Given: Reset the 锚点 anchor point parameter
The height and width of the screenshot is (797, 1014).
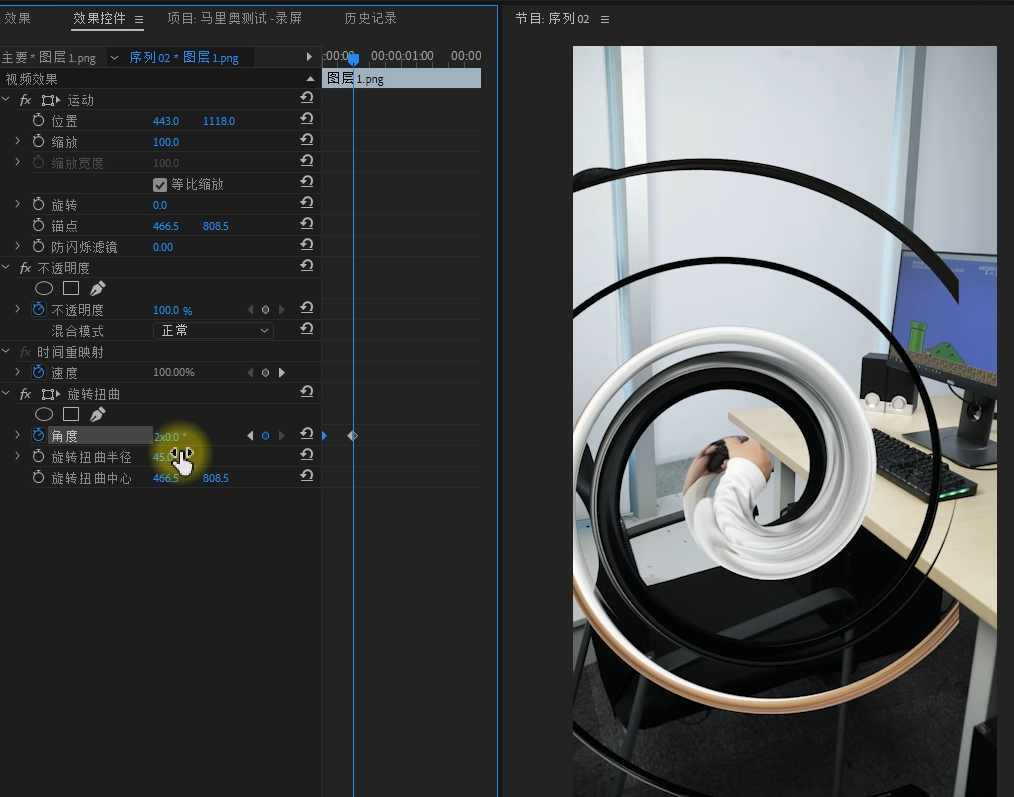Looking at the screenshot, I should coord(307,224).
